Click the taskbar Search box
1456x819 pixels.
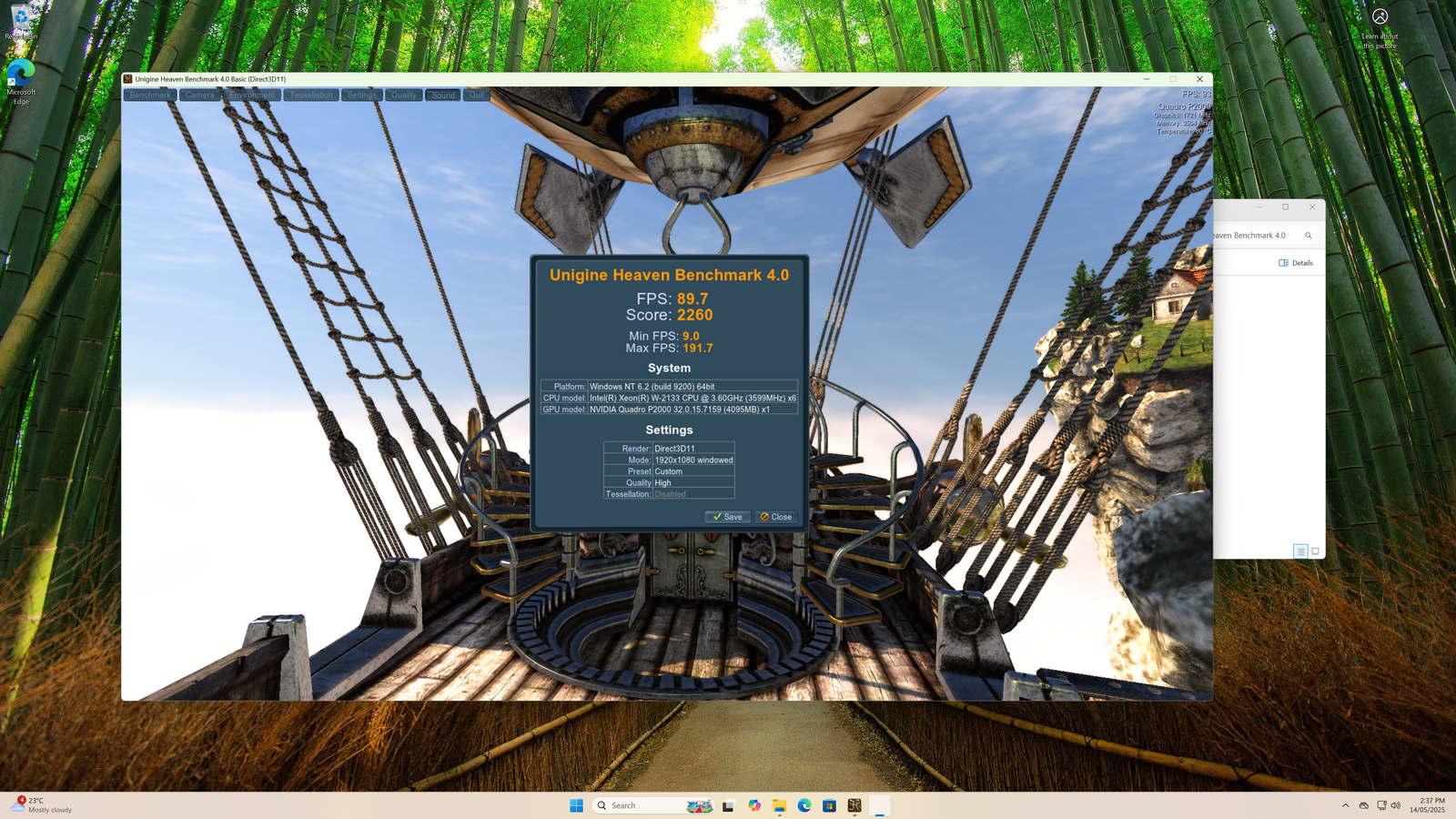point(653,805)
